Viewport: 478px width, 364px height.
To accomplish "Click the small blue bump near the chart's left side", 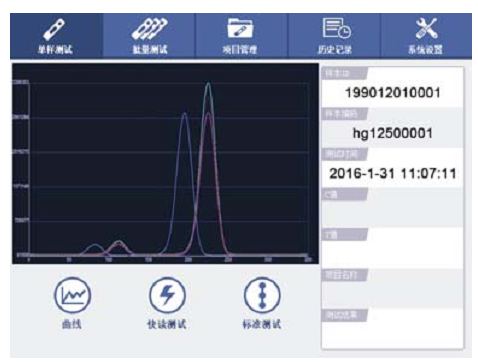I will pyautogui.click(x=95, y=246).
